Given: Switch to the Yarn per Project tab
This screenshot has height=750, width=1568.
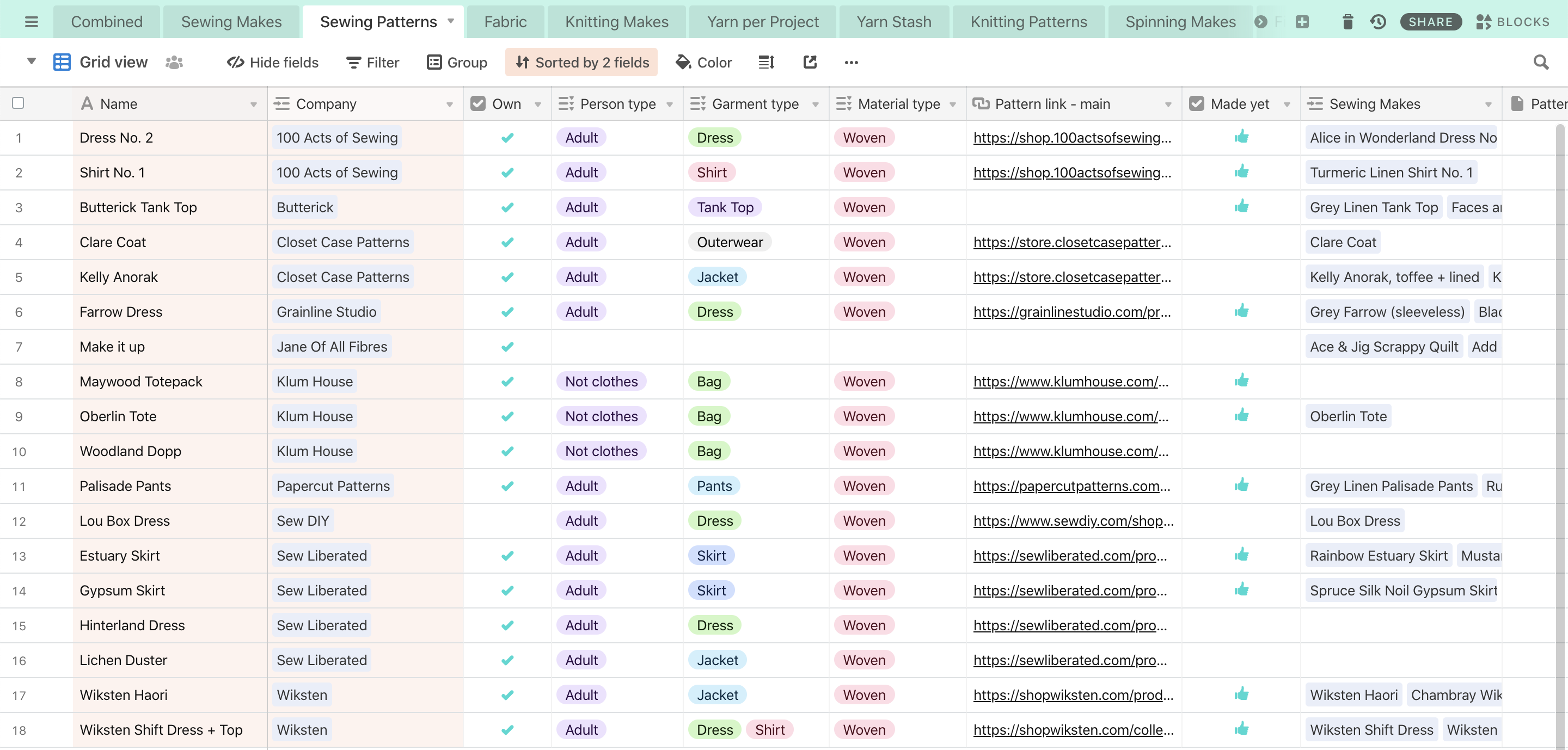Looking at the screenshot, I should coord(763,22).
